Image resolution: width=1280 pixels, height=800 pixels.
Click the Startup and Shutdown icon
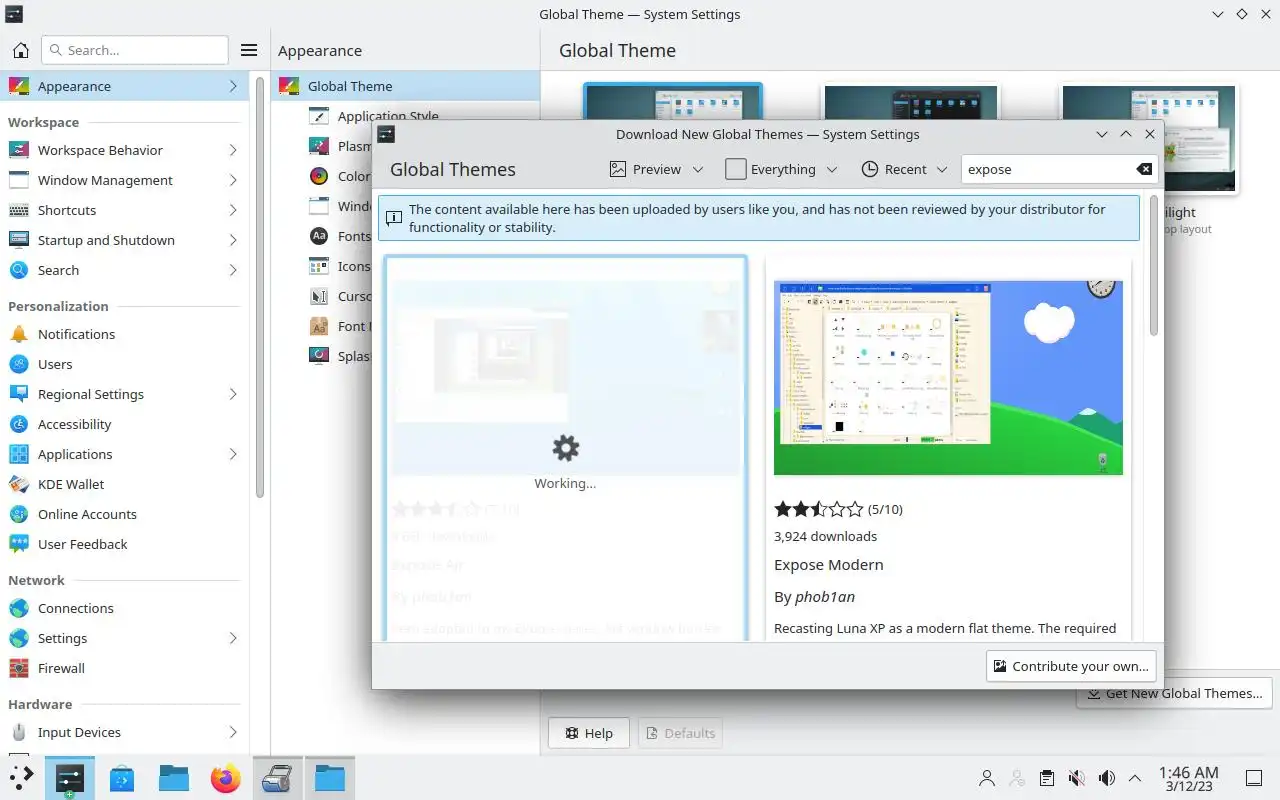pyautogui.click(x=18, y=240)
